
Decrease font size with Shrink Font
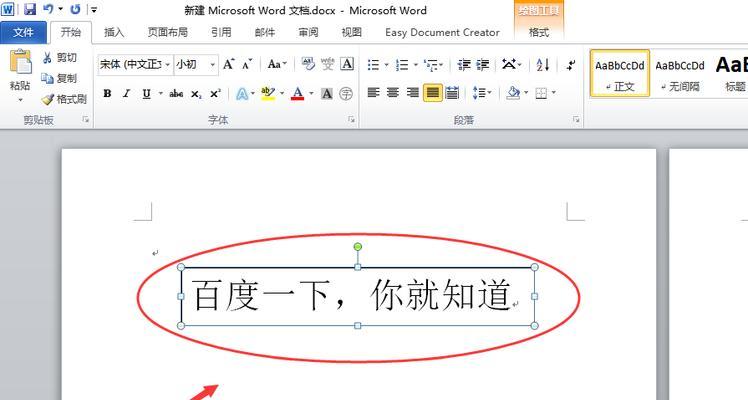click(247, 64)
